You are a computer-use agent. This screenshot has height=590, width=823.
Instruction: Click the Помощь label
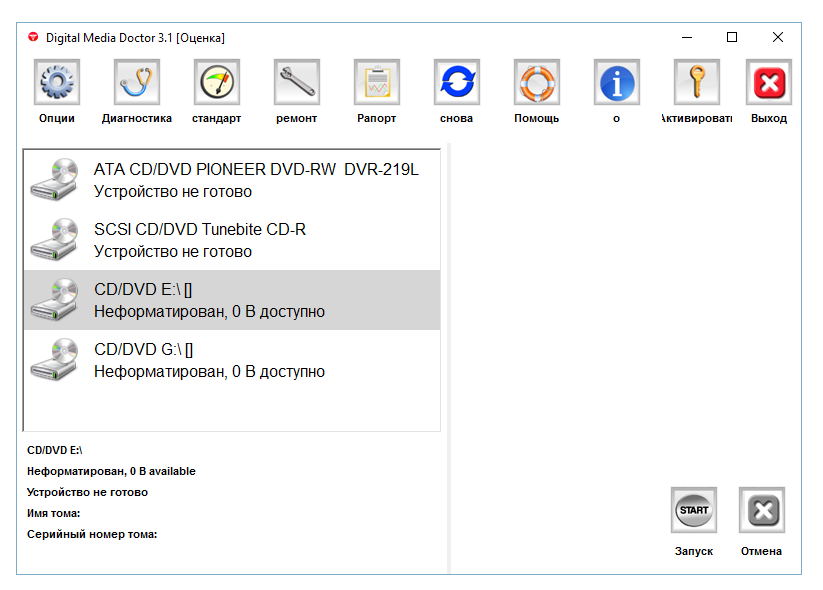pos(536,119)
